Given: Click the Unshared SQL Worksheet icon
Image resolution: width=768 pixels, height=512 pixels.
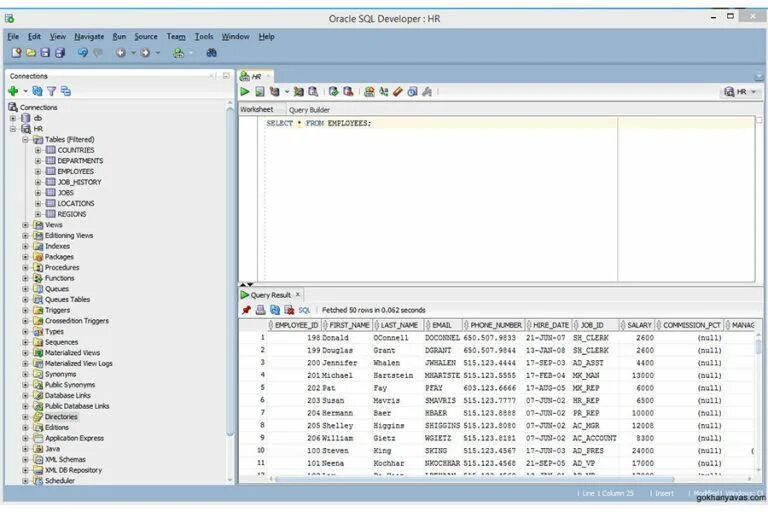Looking at the screenshot, I should click(369, 91).
